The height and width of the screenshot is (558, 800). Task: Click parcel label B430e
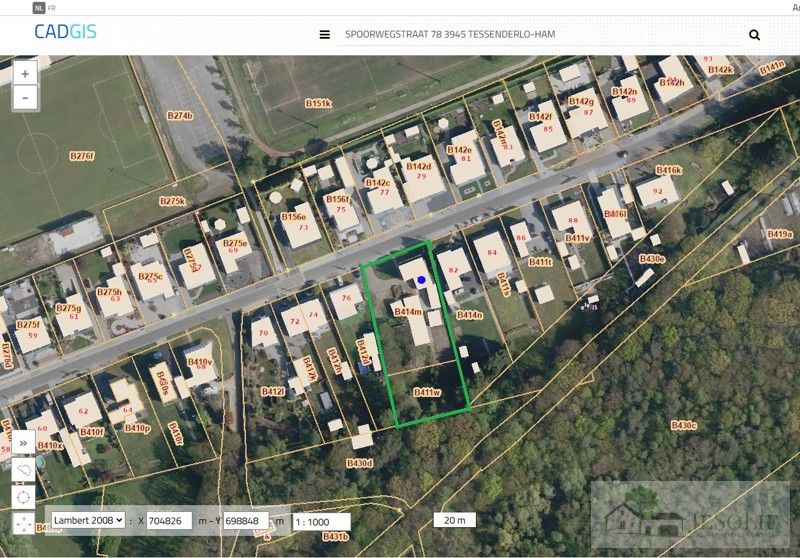pos(652,259)
